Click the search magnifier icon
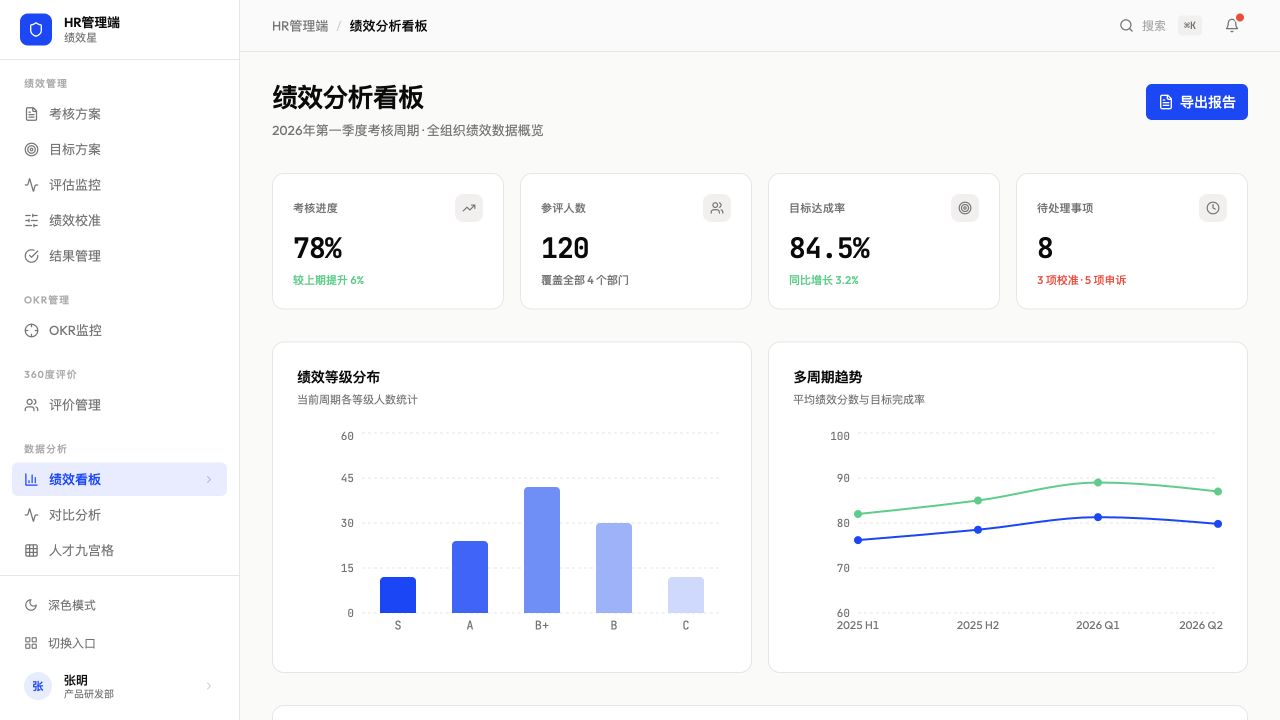The height and width of the screenshot is (720, 1280). coord(1126,26)
